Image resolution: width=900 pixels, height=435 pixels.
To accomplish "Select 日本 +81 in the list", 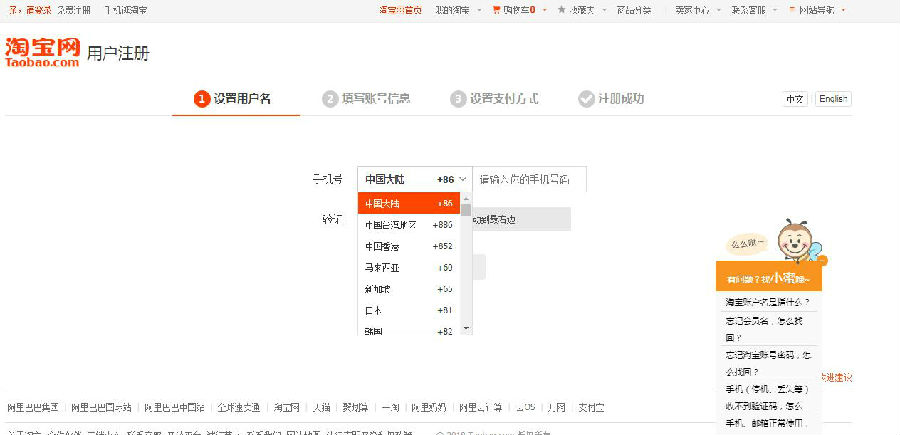I will click(x=409, y=310).
